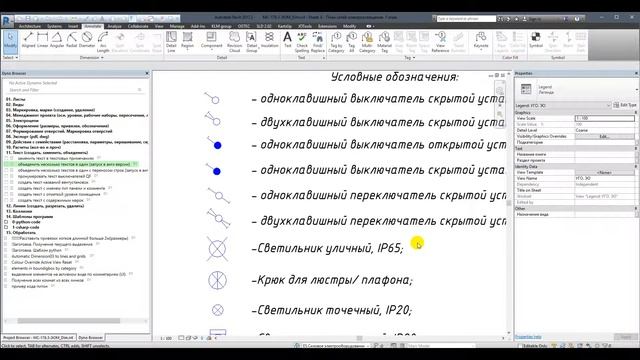The height and width of the screenshot is (360, 640).
Task: Click the Component detail tool
Action: click(211, 40)
